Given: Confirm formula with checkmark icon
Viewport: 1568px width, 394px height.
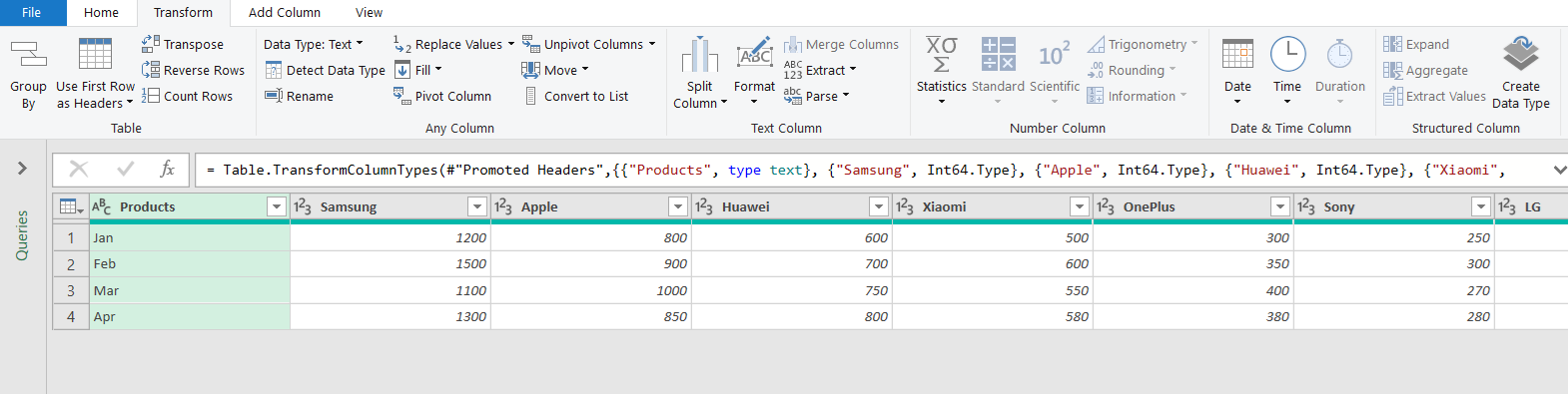Looking at the screenshot, I should click(126, 170).
